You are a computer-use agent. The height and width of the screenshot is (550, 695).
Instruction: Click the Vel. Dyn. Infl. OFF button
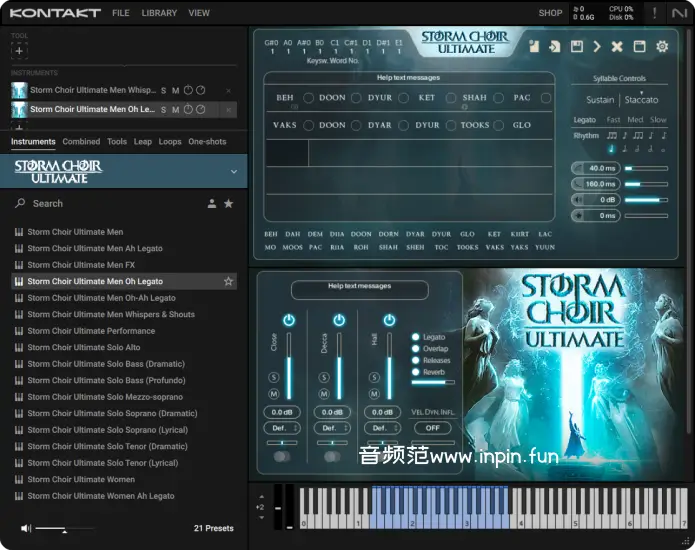tap(432, 428)
